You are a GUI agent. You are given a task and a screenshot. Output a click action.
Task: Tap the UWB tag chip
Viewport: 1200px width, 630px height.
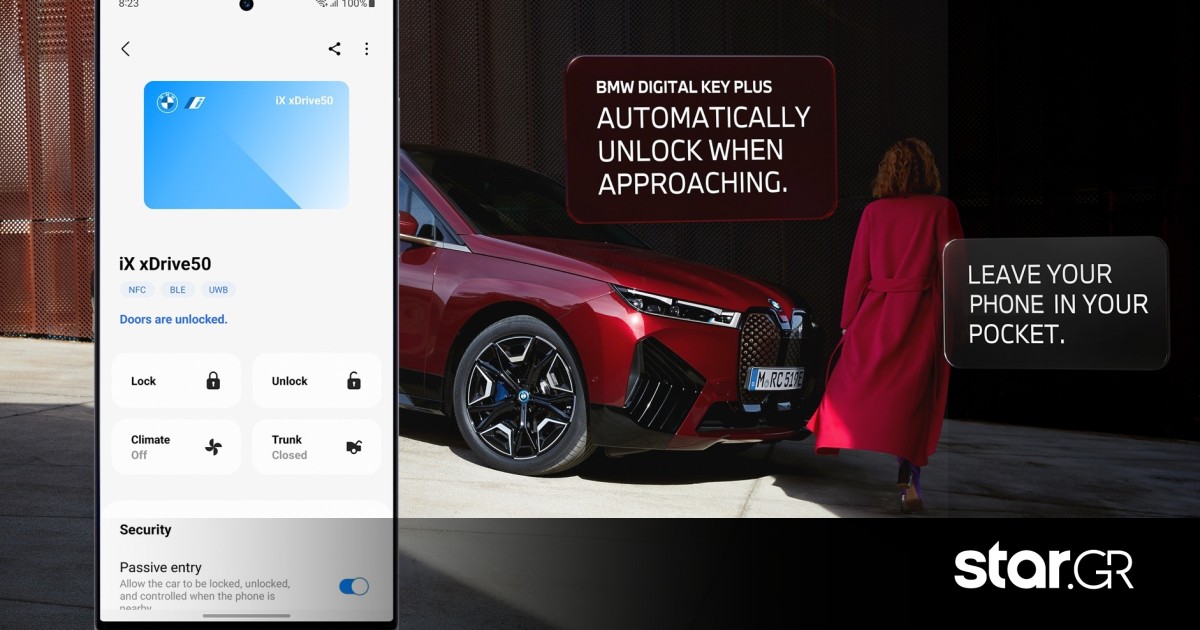[x=218, y=290]
